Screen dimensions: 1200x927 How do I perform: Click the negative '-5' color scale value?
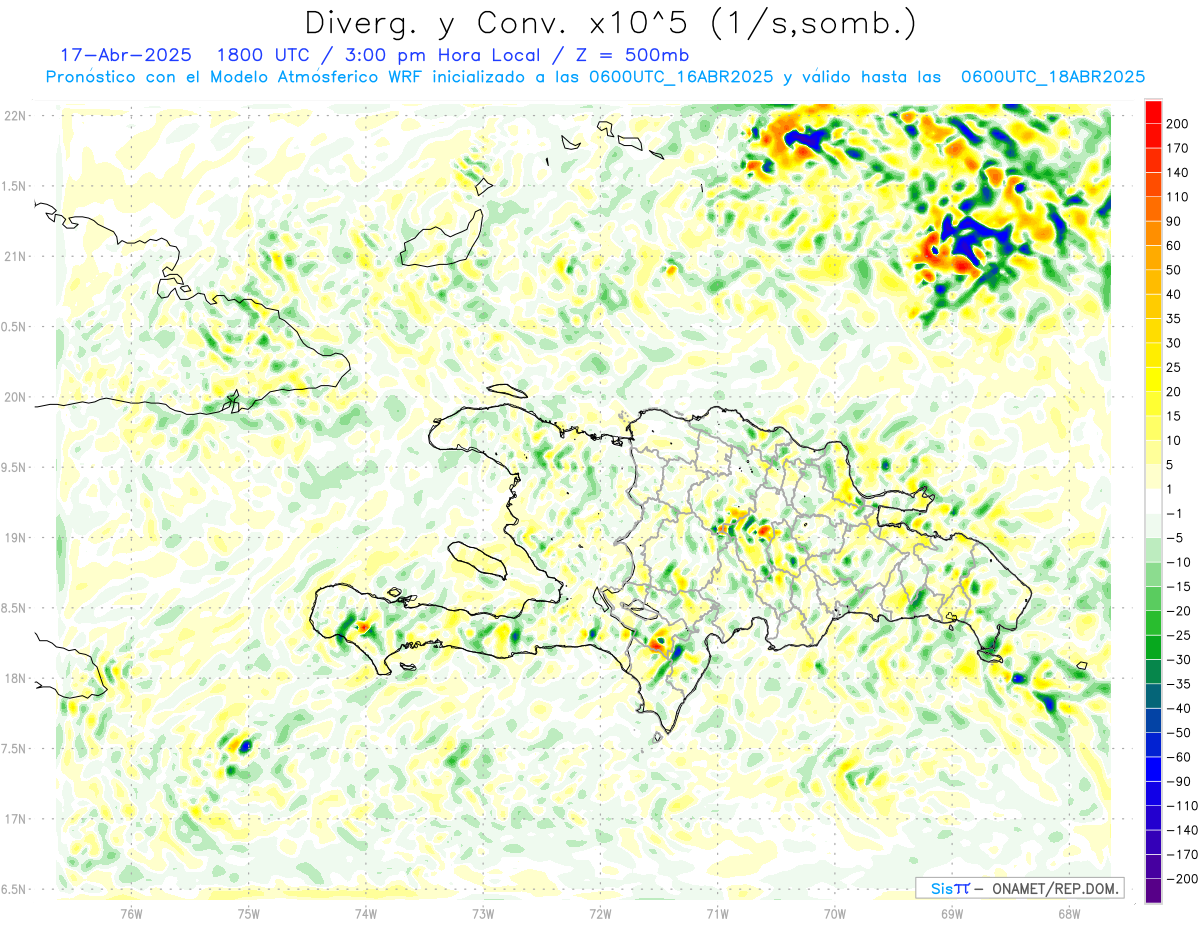pyautogui.click(x=1175, y=537)
